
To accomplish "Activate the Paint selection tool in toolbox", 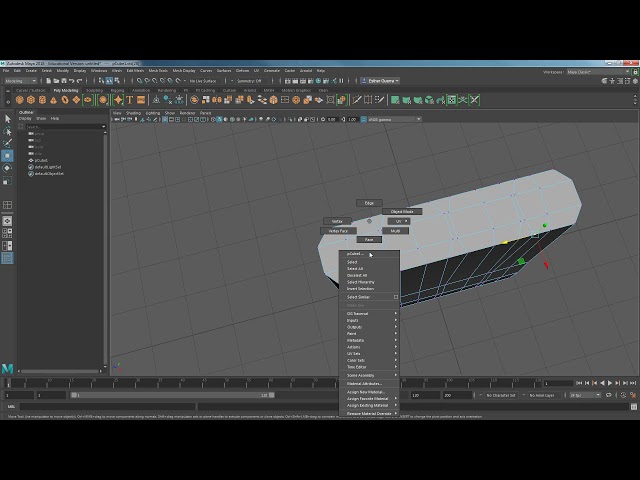I will 7,143.
